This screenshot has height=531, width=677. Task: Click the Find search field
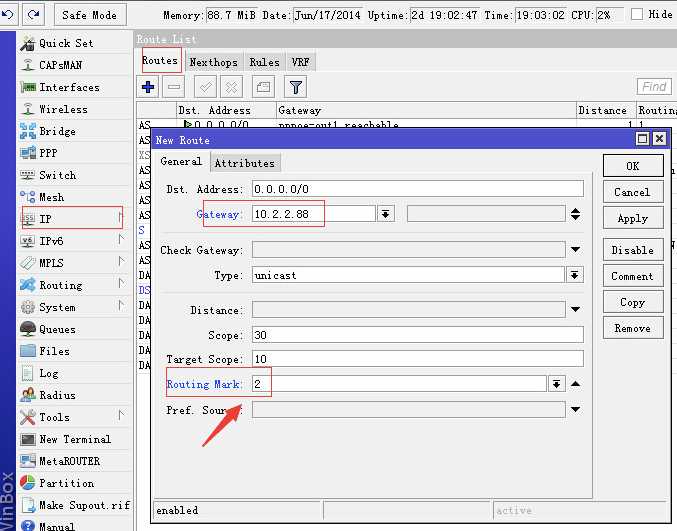[654, 86]
